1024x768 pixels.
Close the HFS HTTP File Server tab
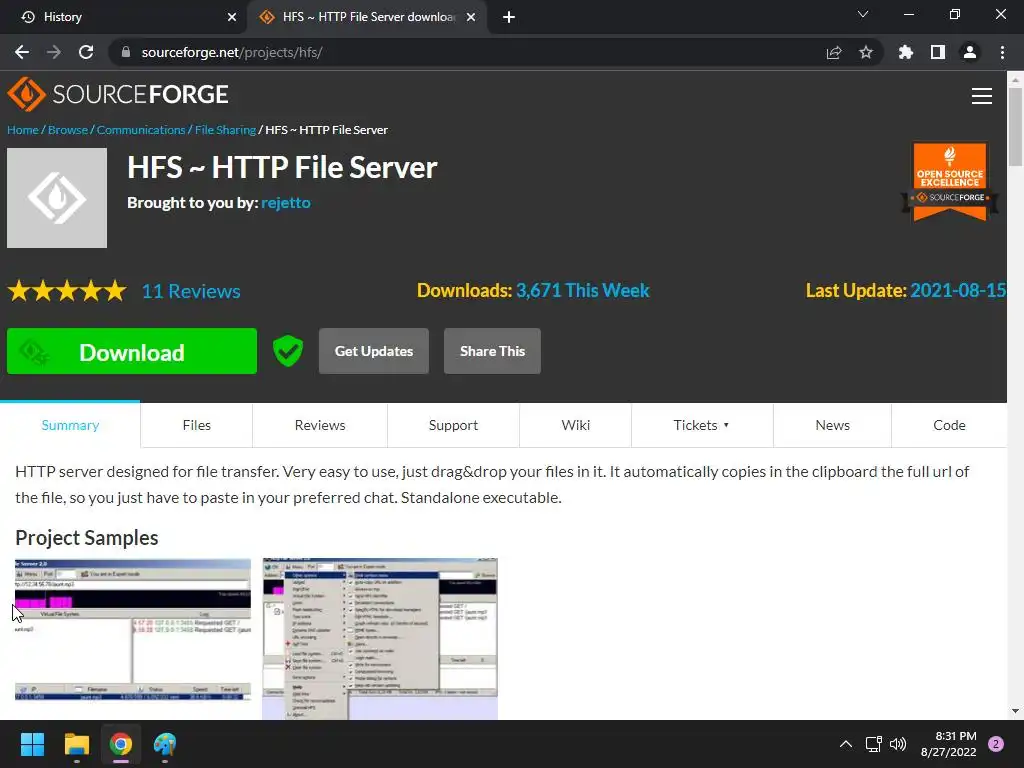pyautogui.click(x=471, y=17)
